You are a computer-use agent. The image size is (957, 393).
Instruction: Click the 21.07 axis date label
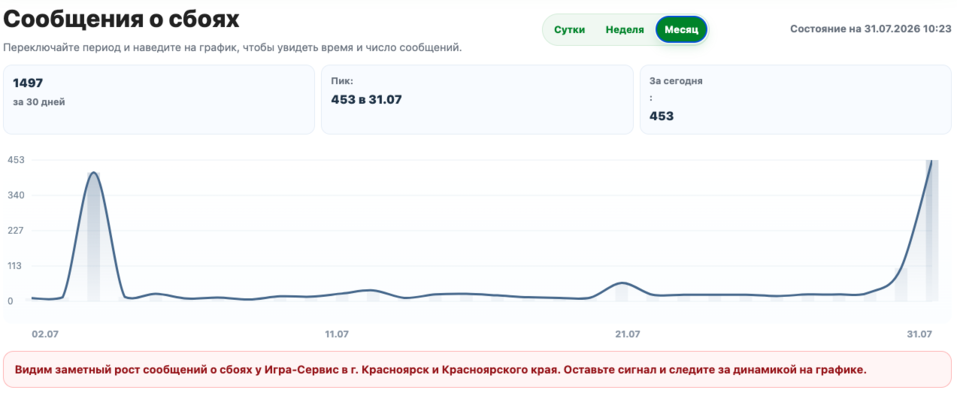tap(627, 334)
